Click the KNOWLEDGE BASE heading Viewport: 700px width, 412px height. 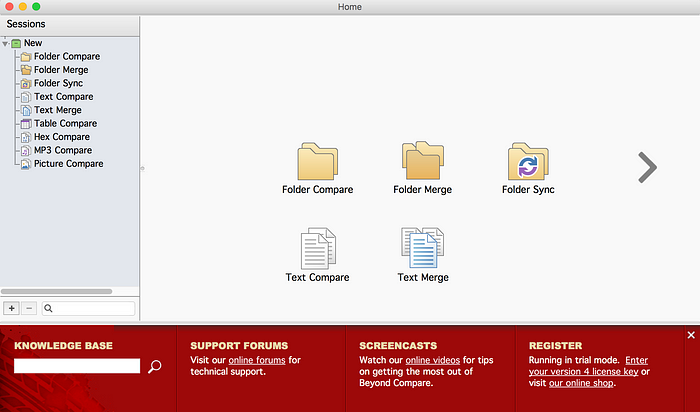click(63, 345)
